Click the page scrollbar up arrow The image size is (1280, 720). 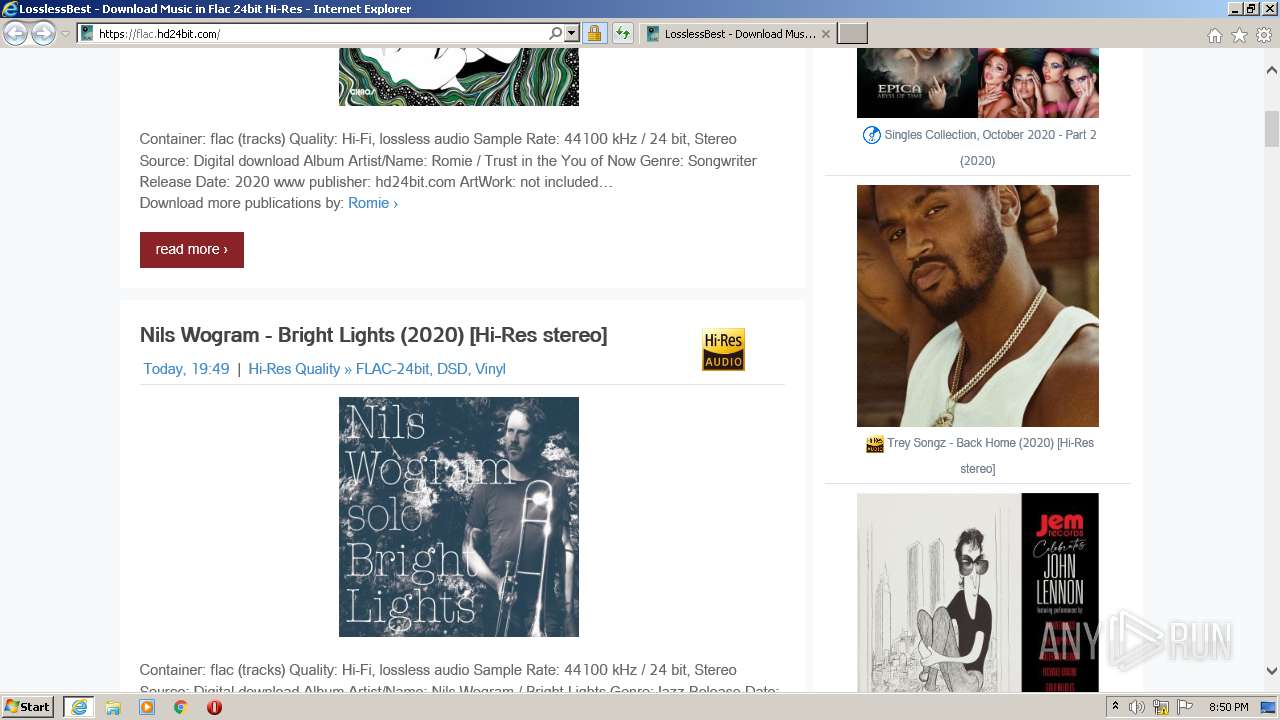tap(1272, 70)
